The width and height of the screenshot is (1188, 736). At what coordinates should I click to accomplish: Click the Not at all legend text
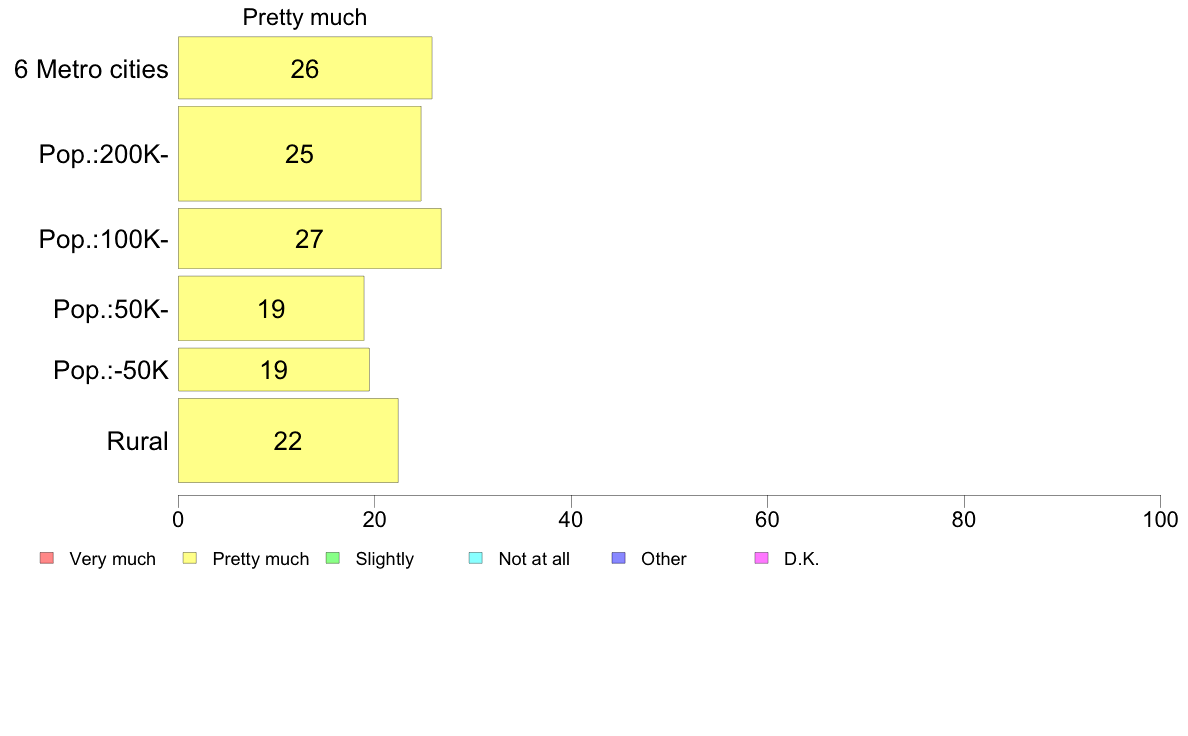point(534,559)
